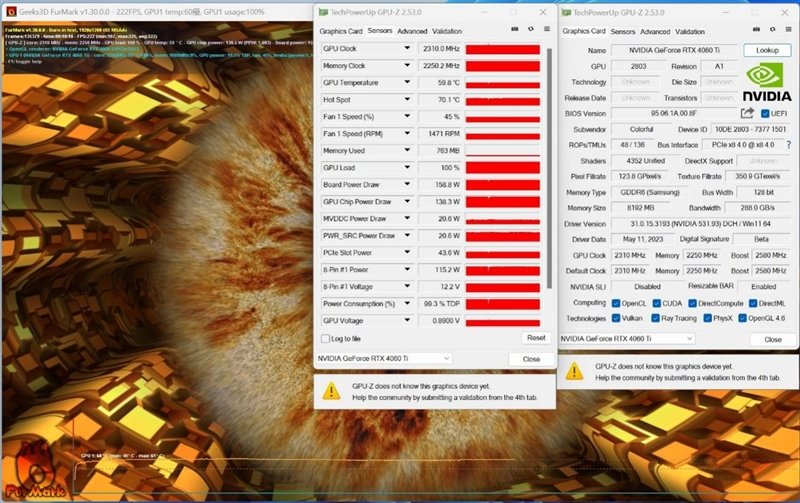Viewport: 800px width, 503px height.
Task: Toggle the Vulkan checkbox
Action: tap(616, 318)
